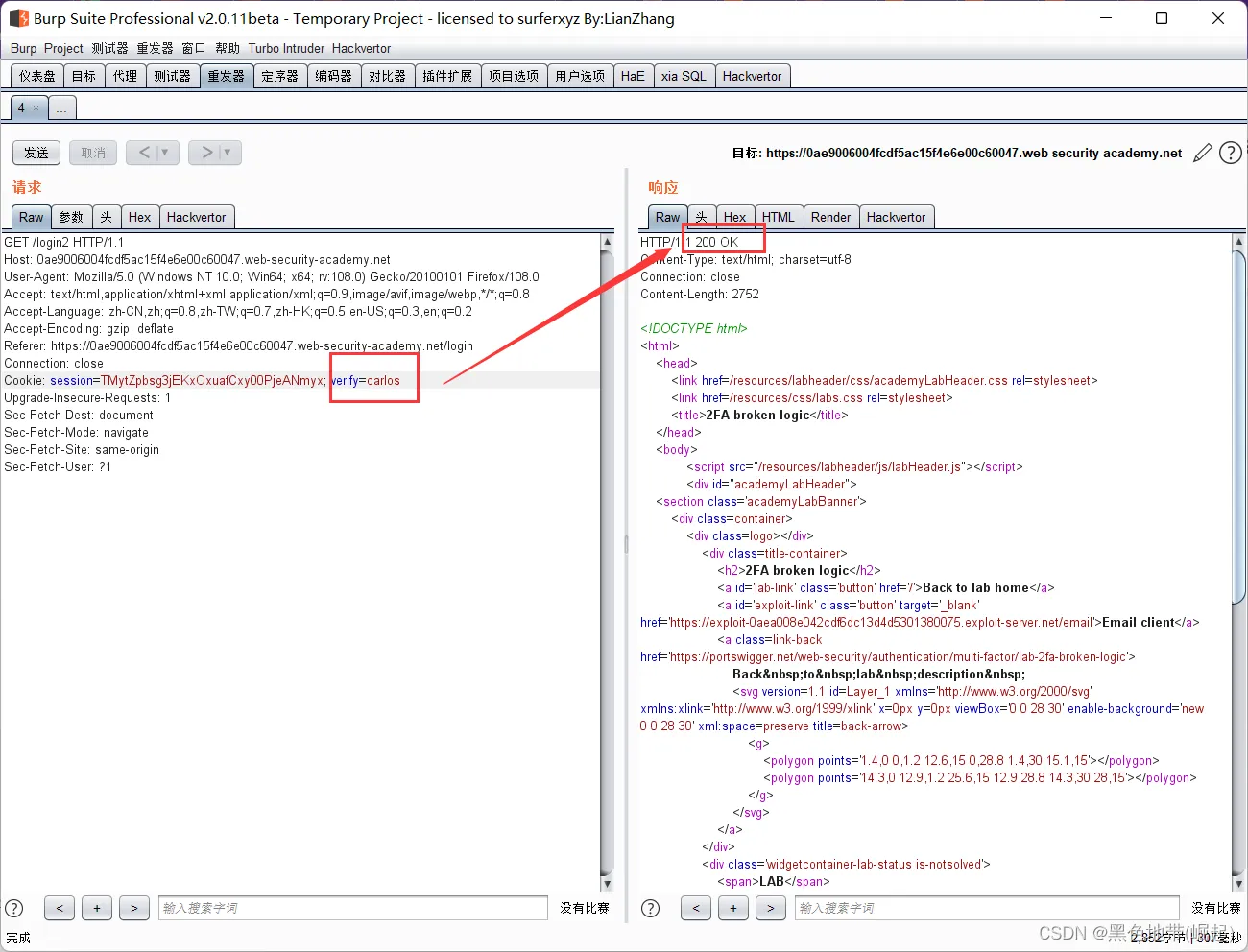This screenshot has width=1248, height=952.
Task: Switch to the 用户选项 user options tab
Action: tap(580, 76)
